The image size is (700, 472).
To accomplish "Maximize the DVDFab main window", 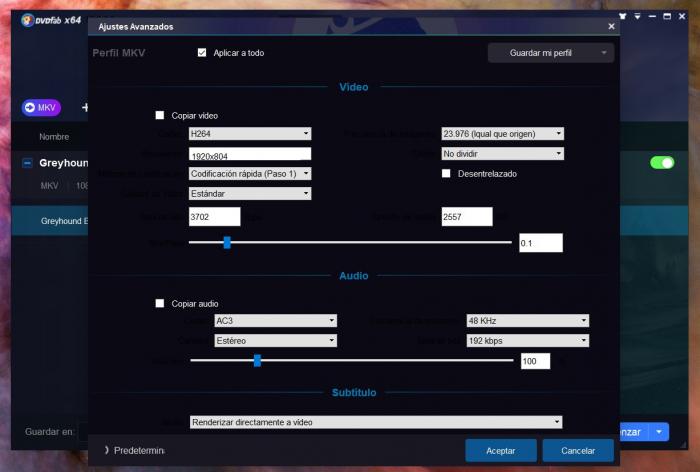I will click(667, 16).
